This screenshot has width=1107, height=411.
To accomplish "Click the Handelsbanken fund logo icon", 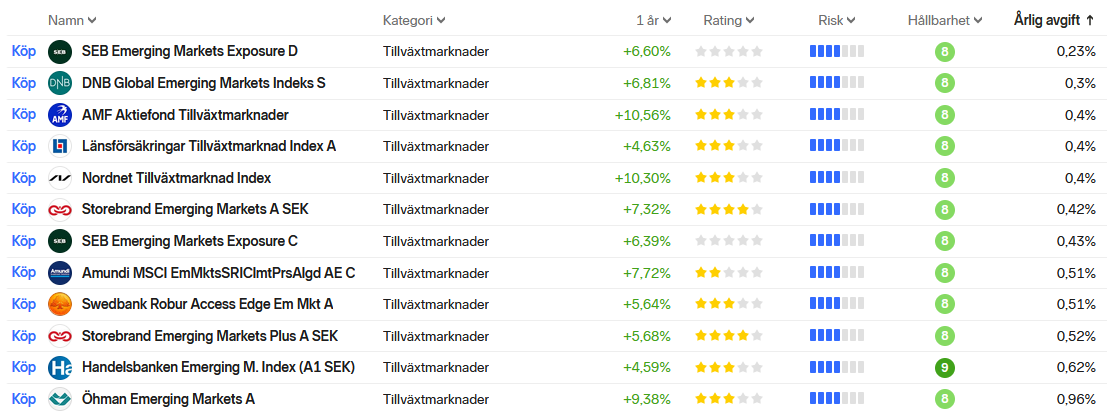I will [60, 367].
